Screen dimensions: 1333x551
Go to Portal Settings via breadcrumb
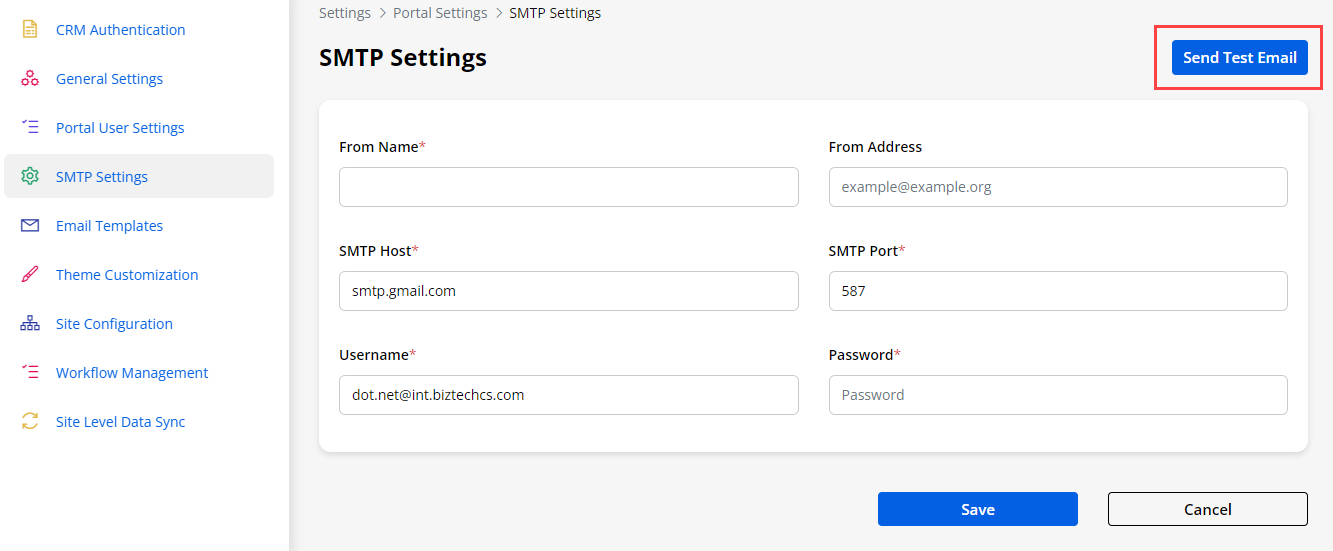tap(440, 13)
